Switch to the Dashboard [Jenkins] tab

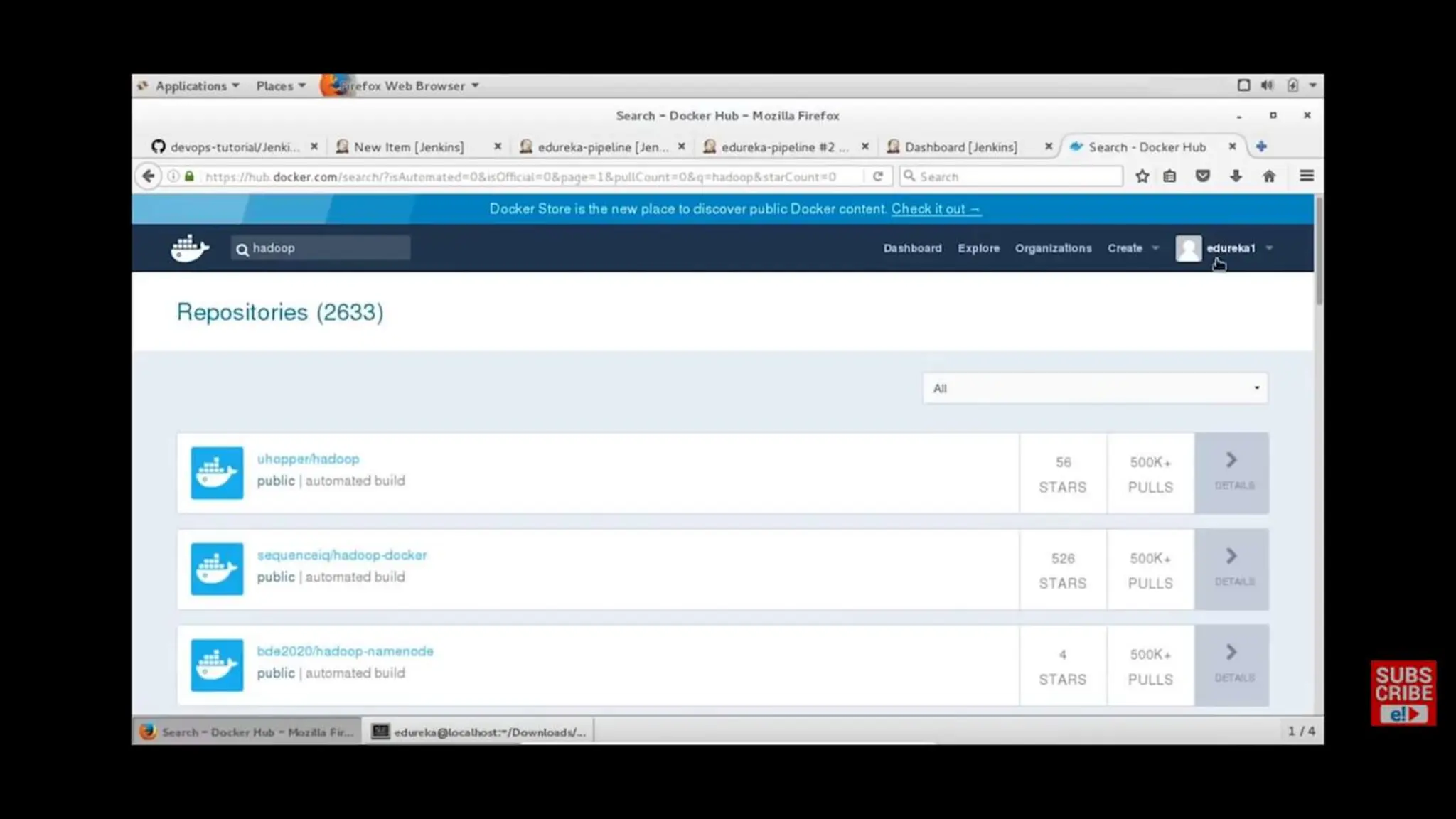click(x=960, y=147)
